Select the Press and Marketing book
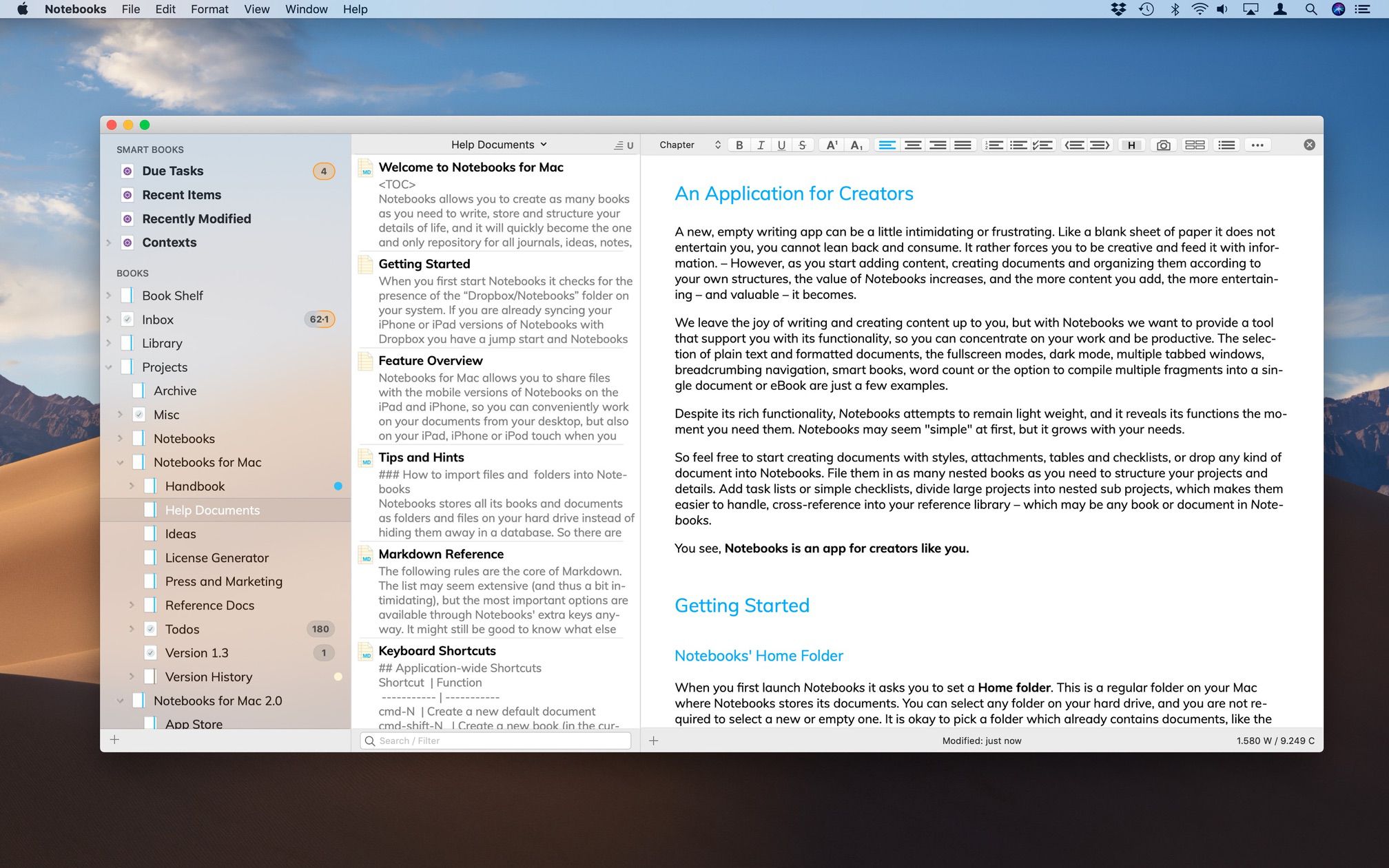Screen dimensions: 1389x868 click(226, 581)
